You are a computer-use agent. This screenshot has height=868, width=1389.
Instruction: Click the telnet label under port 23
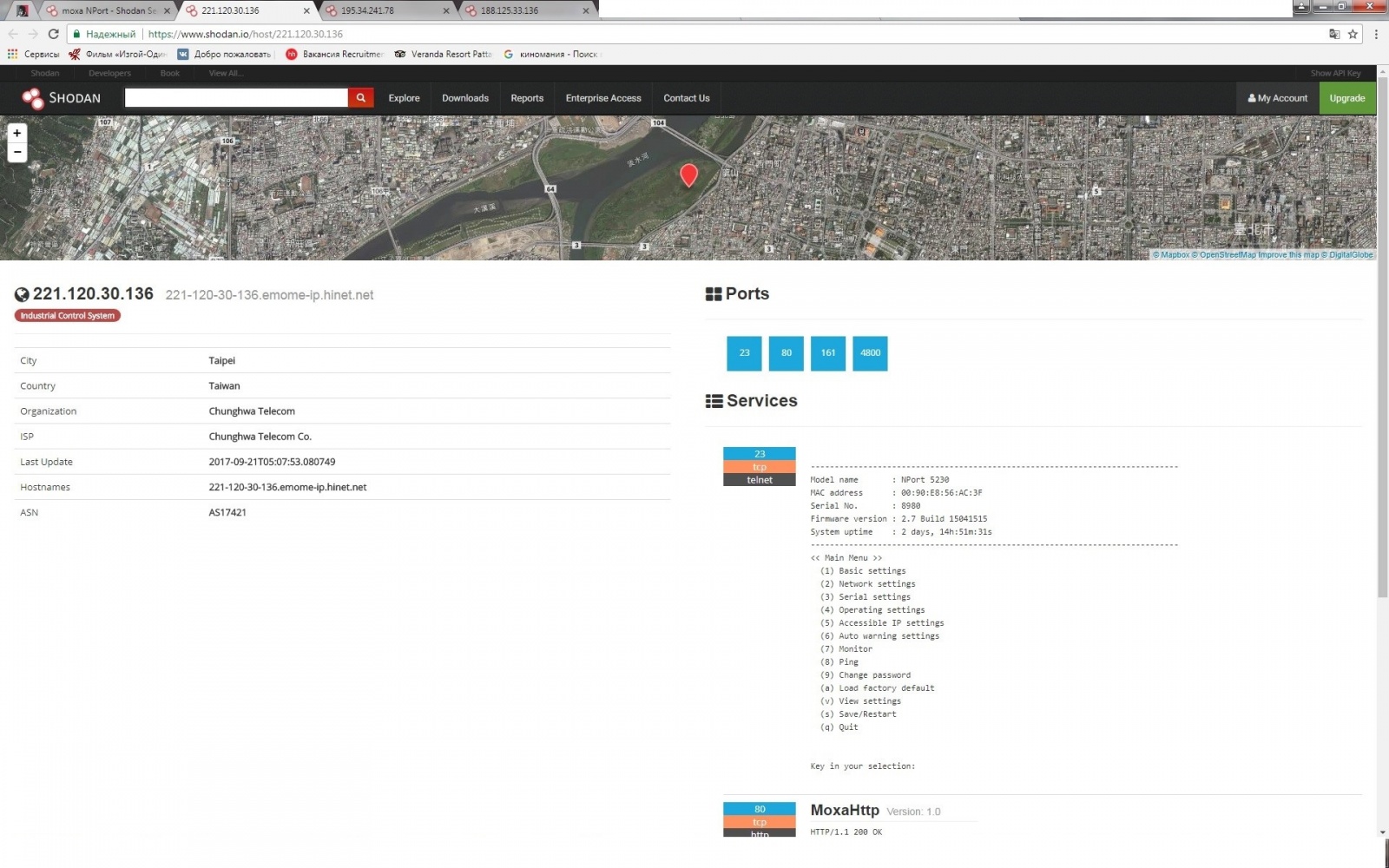click(x=760, y=480)
